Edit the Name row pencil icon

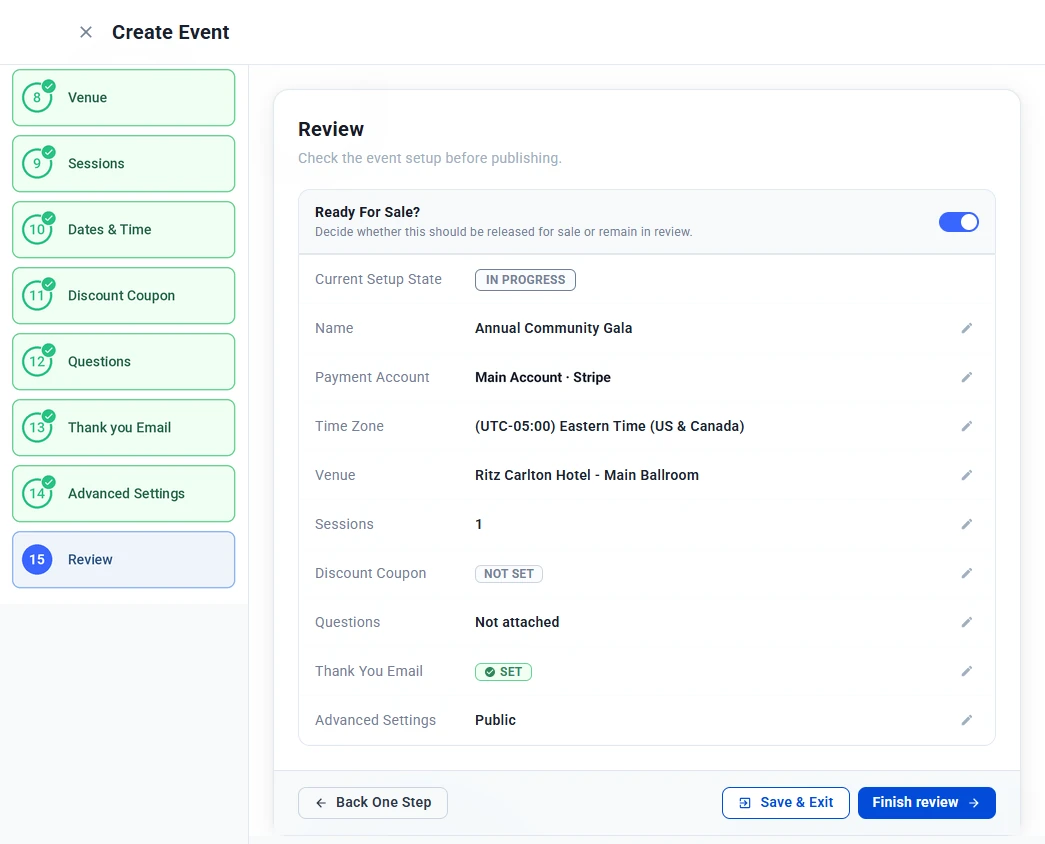[966, 328]
